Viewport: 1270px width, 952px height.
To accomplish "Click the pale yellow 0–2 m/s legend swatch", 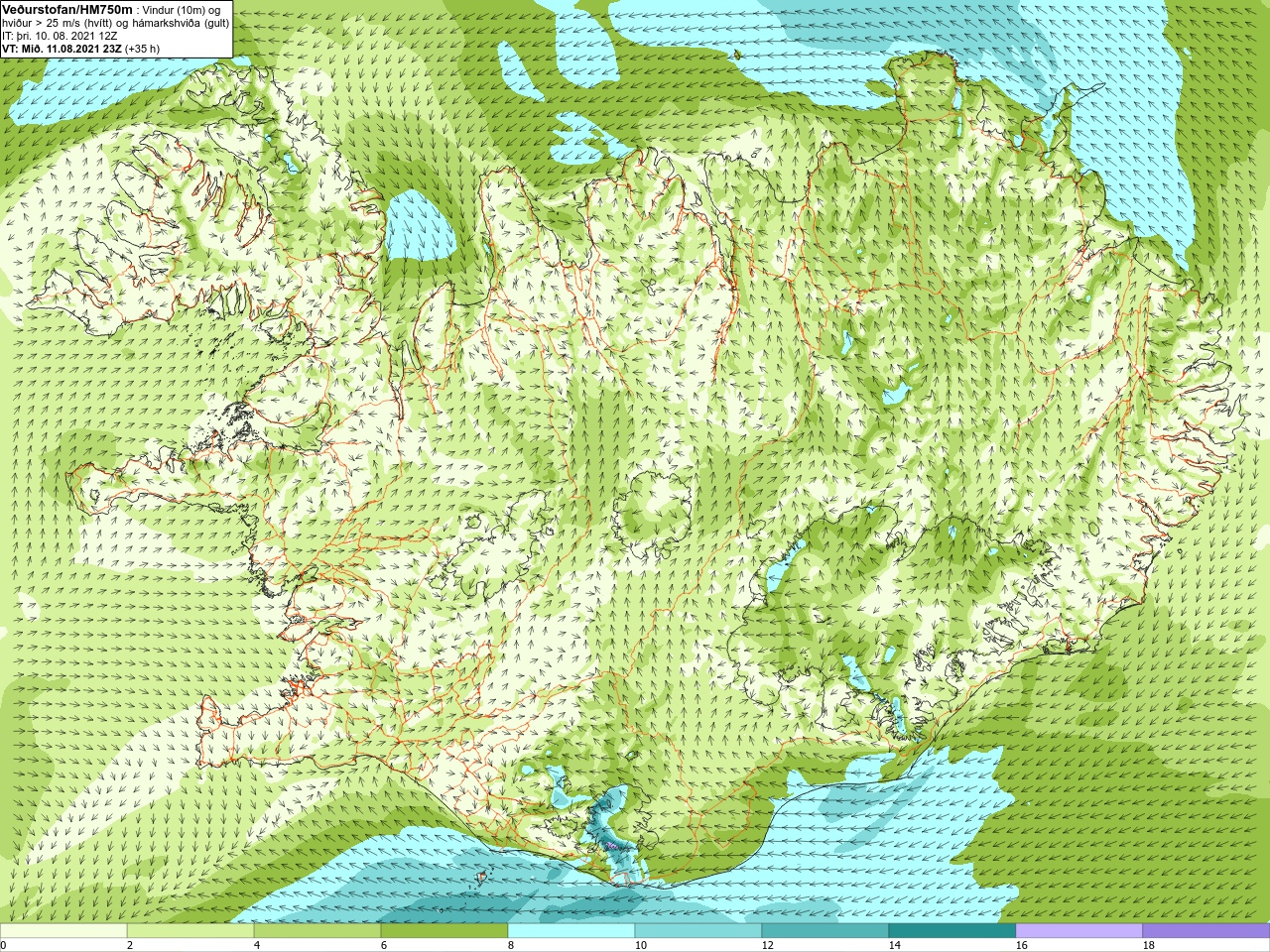I will (x=63, y=931).
